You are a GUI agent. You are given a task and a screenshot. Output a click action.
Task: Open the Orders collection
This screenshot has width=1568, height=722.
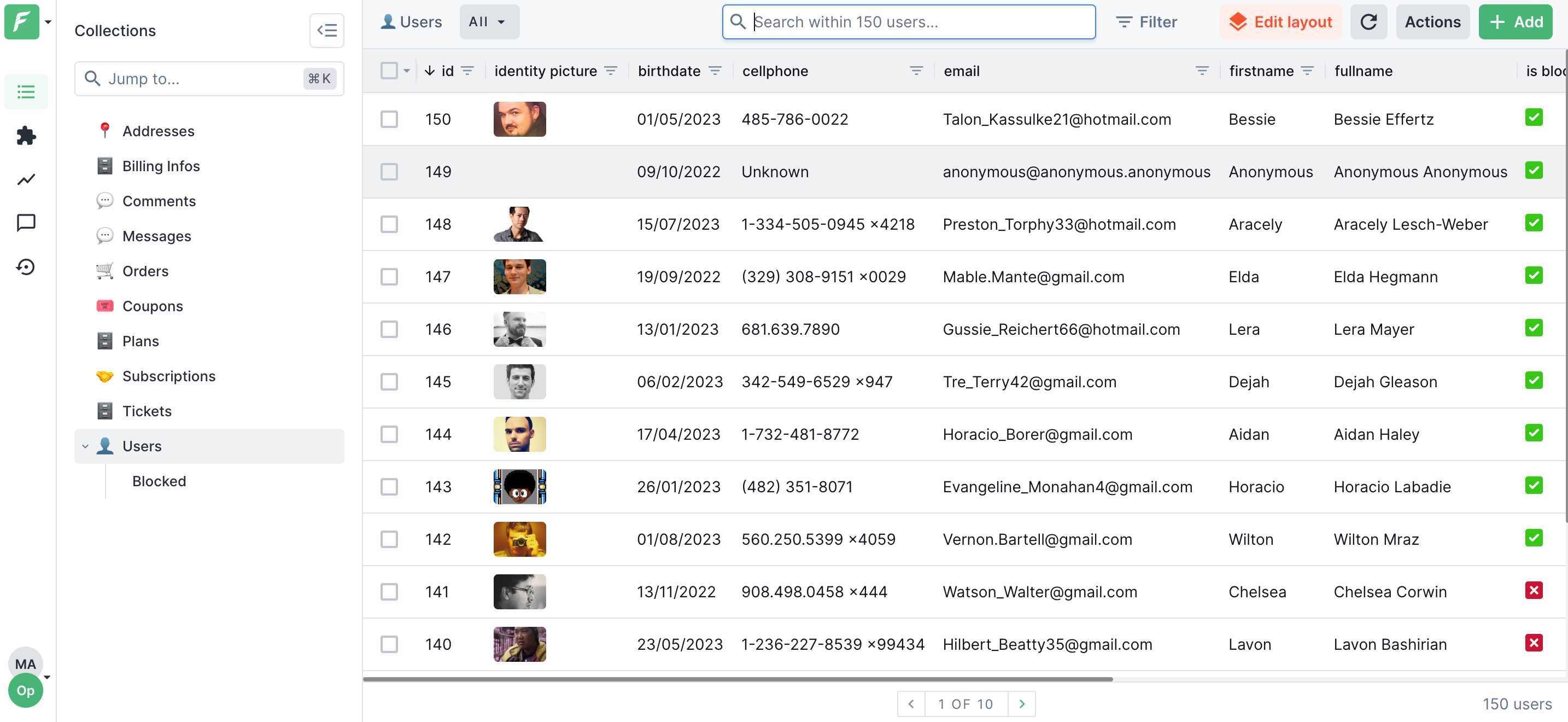coord(145,271)
